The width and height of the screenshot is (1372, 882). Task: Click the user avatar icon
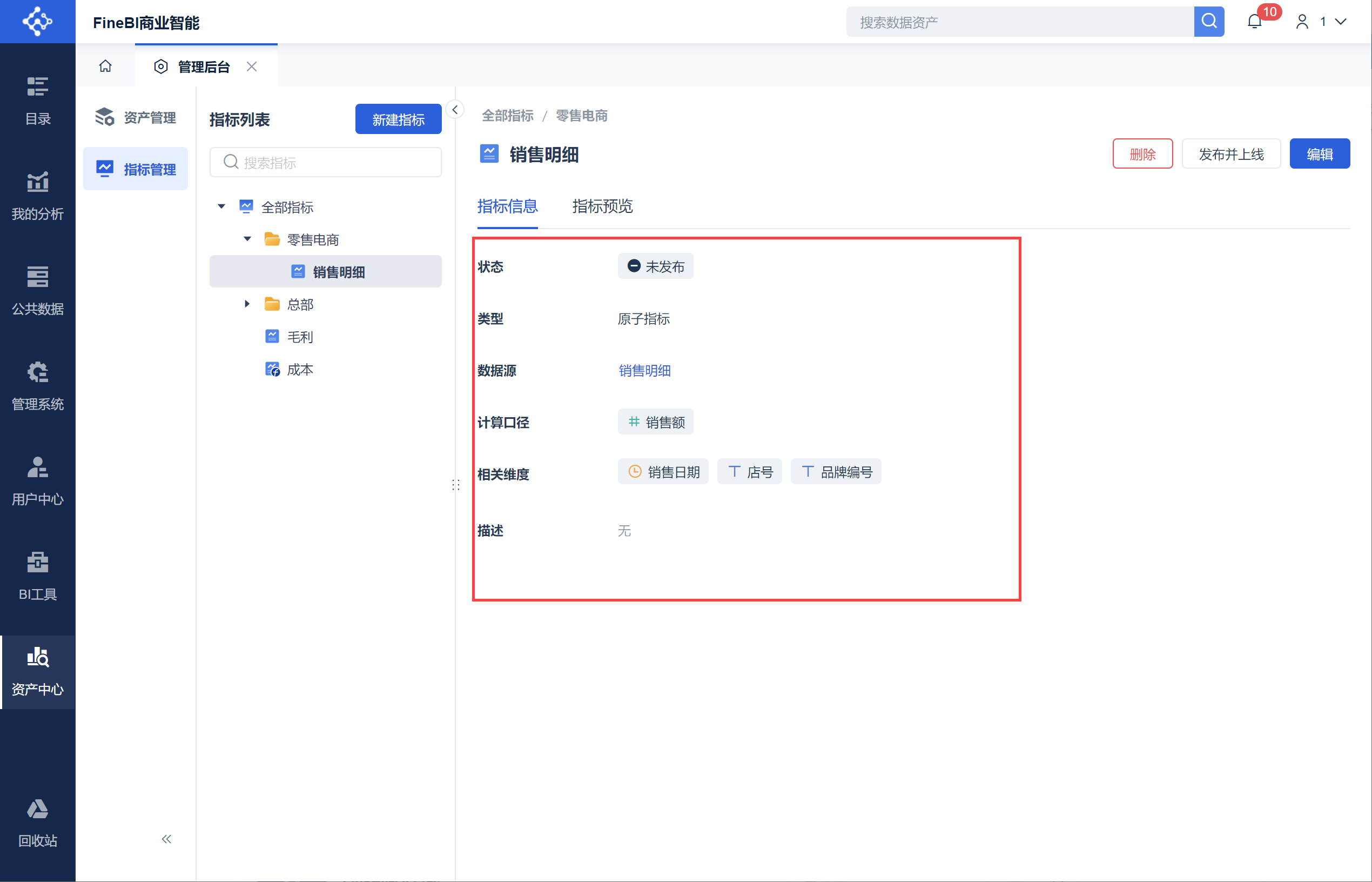click(1302, 22)
